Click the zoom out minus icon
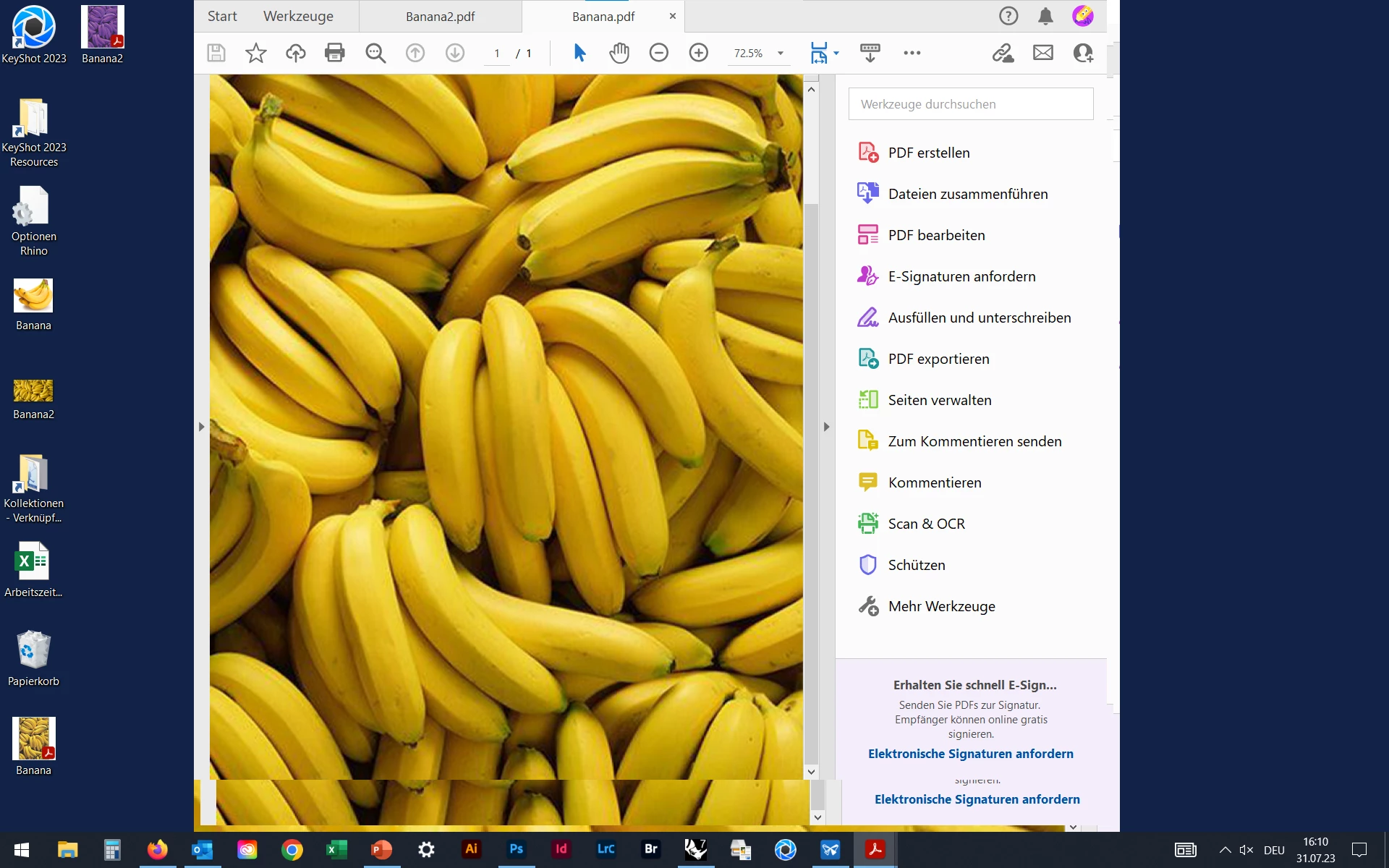The height and width of the screenshot is (868, 1389). coord(658,53)
